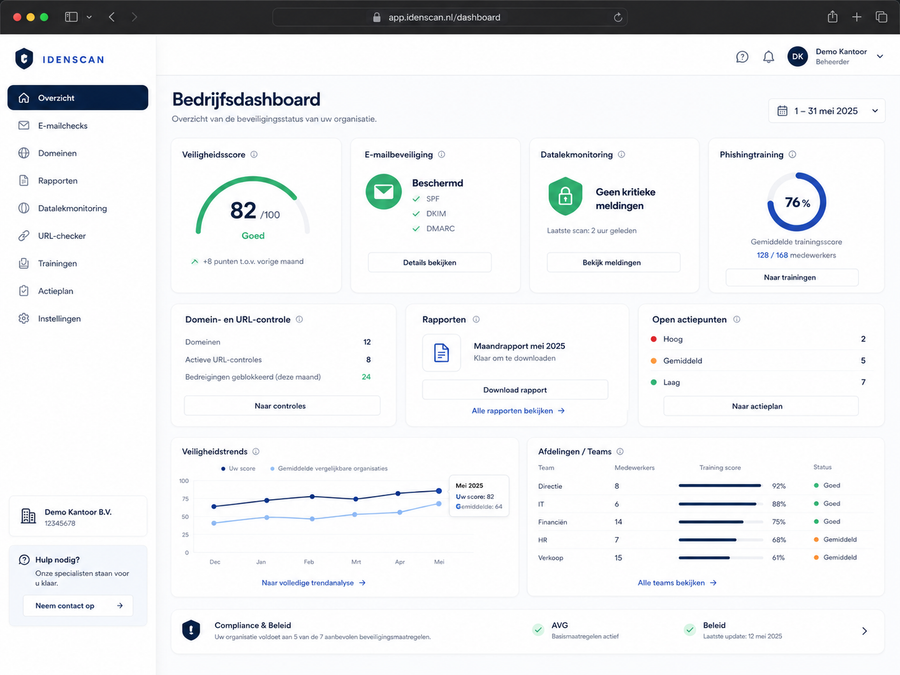This screenshot has height=675, width=900.
Task: Open Safari sidebar toggle icon
Action: tap(71, 17)
